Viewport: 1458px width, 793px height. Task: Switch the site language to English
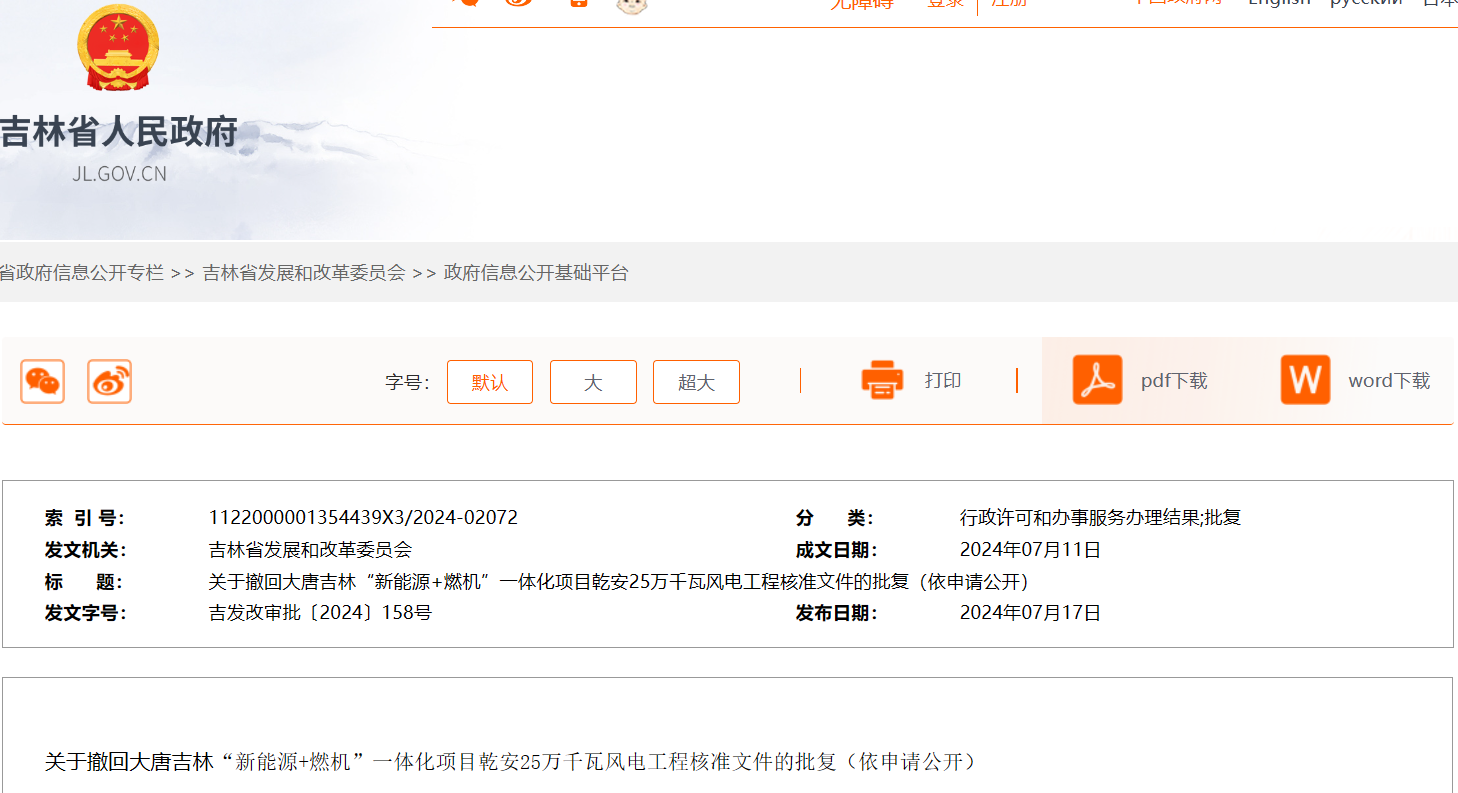click(x=1279, y=4)
